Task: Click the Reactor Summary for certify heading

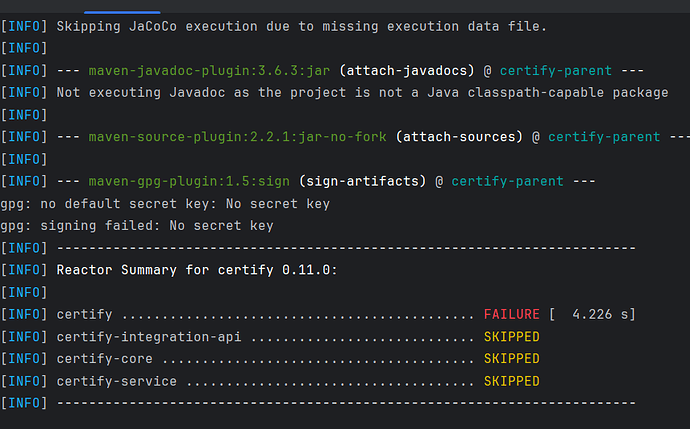Action: [197, 270]
